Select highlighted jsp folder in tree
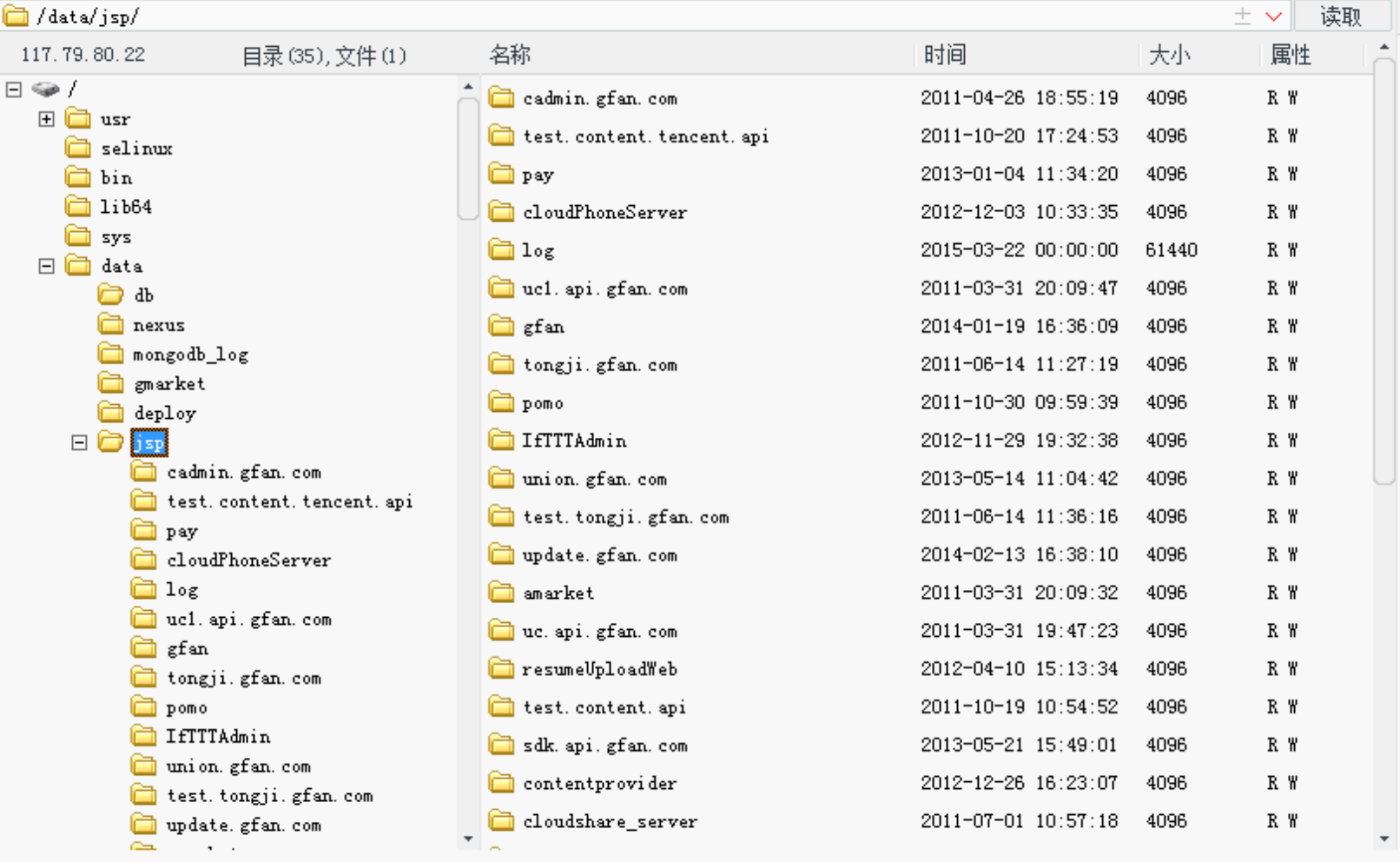Image resolution: width=1400 pixels, height=862 pixels. 149,442
